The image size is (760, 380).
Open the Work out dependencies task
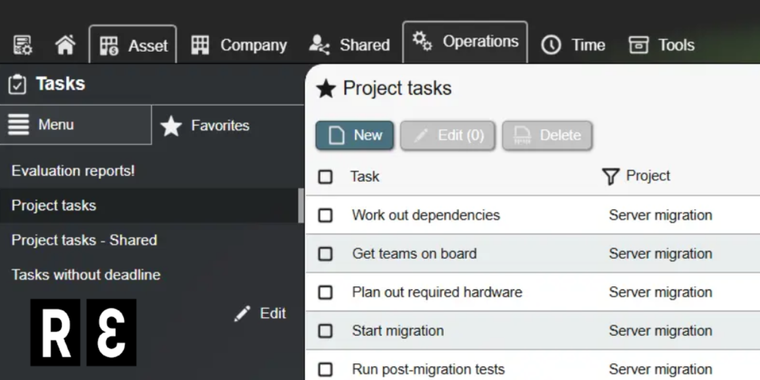[x=426, y=215]
